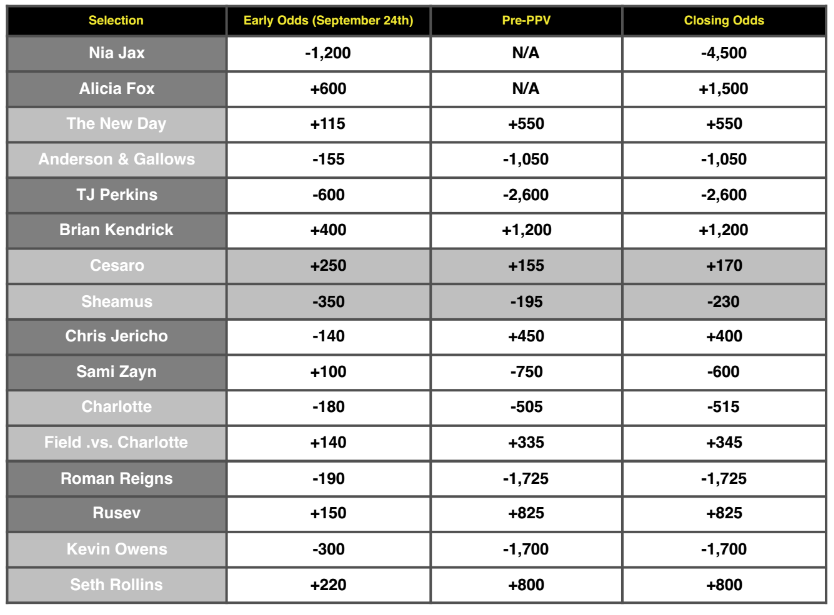Click Sheamus closing odds -230
Image resolution: width=834 pixels, height=615 pixels.
click(x=725, y=302)
